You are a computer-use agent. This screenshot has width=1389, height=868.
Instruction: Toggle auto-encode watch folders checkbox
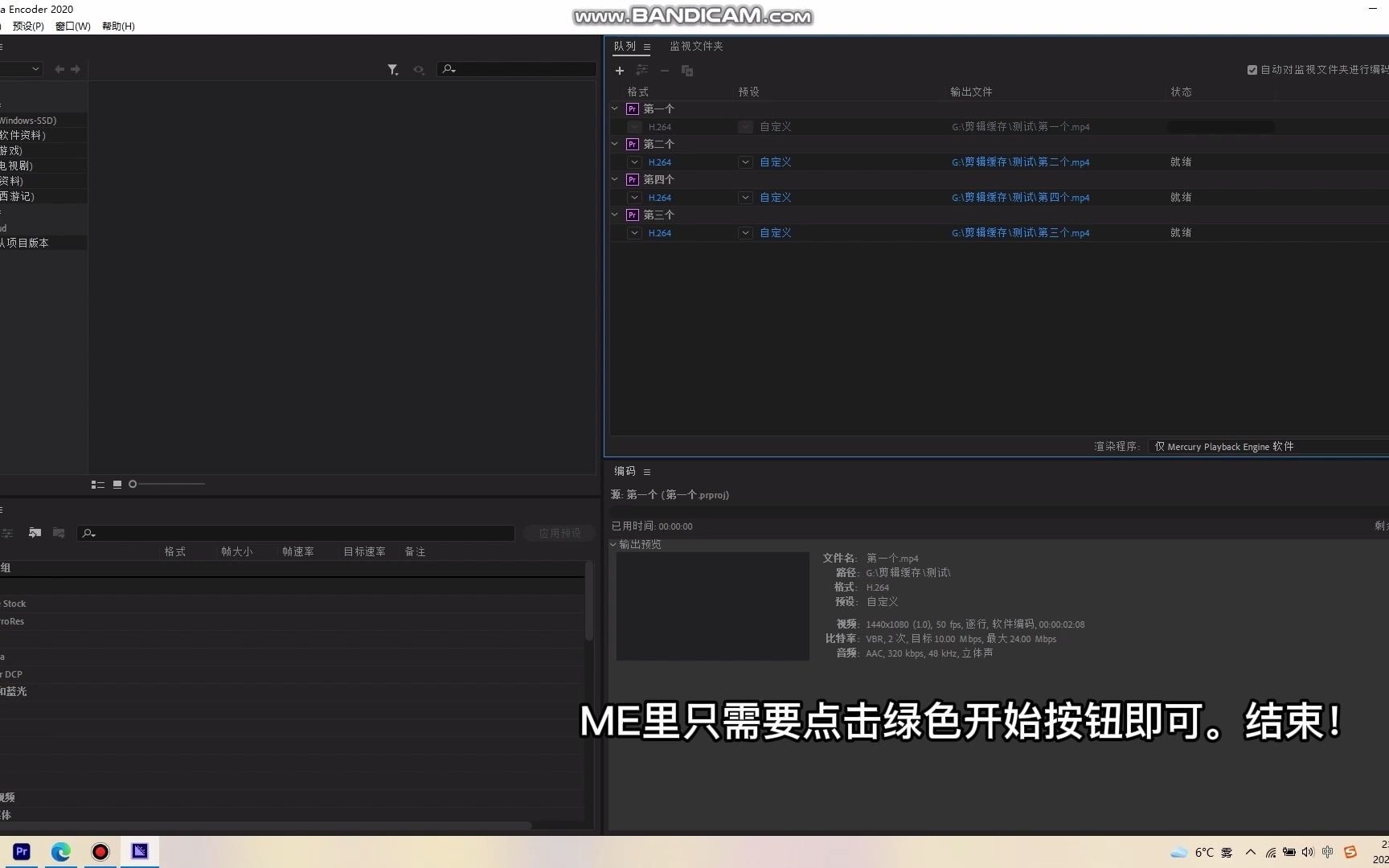(x=1252, y=70)
